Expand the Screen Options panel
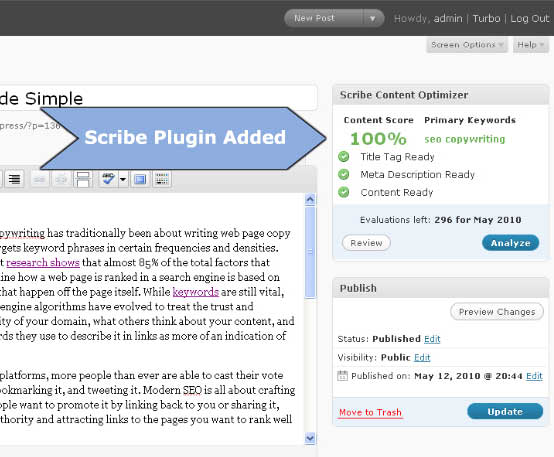The height and width of the screenshot is (457, 554). tap(467, 45)
